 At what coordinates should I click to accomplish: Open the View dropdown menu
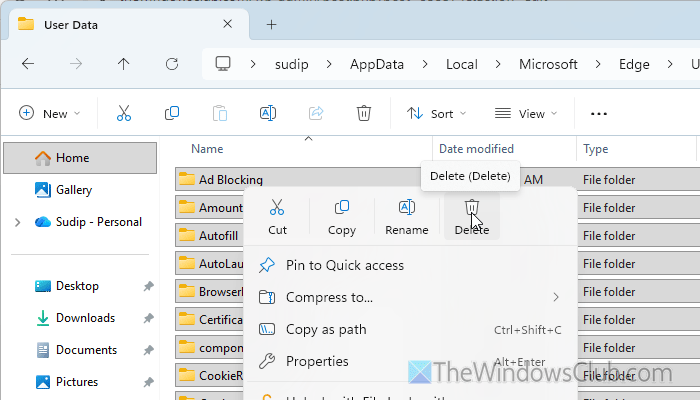[x=526, y=113]
